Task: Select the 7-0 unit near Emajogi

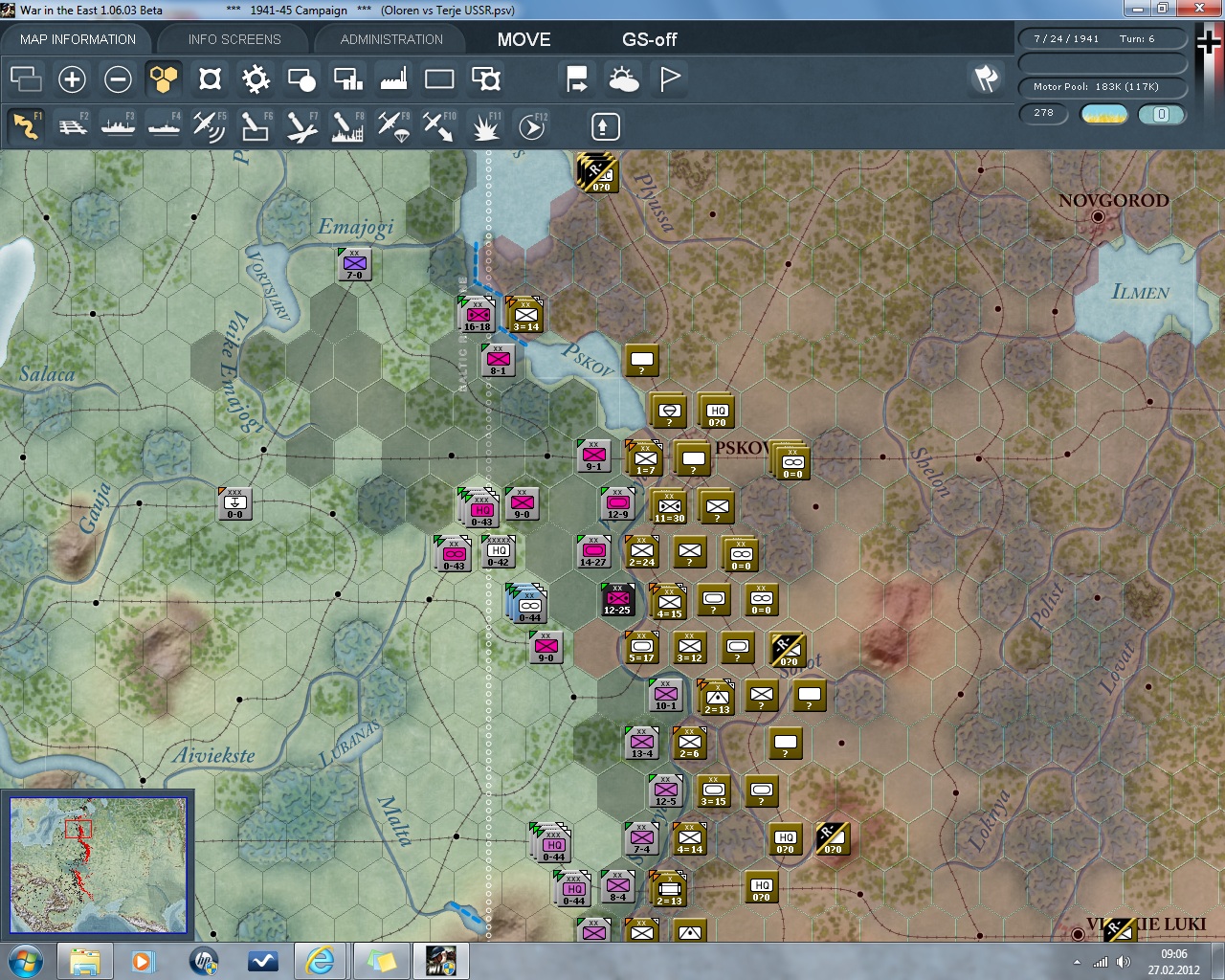Action: (x=355, y=263)
